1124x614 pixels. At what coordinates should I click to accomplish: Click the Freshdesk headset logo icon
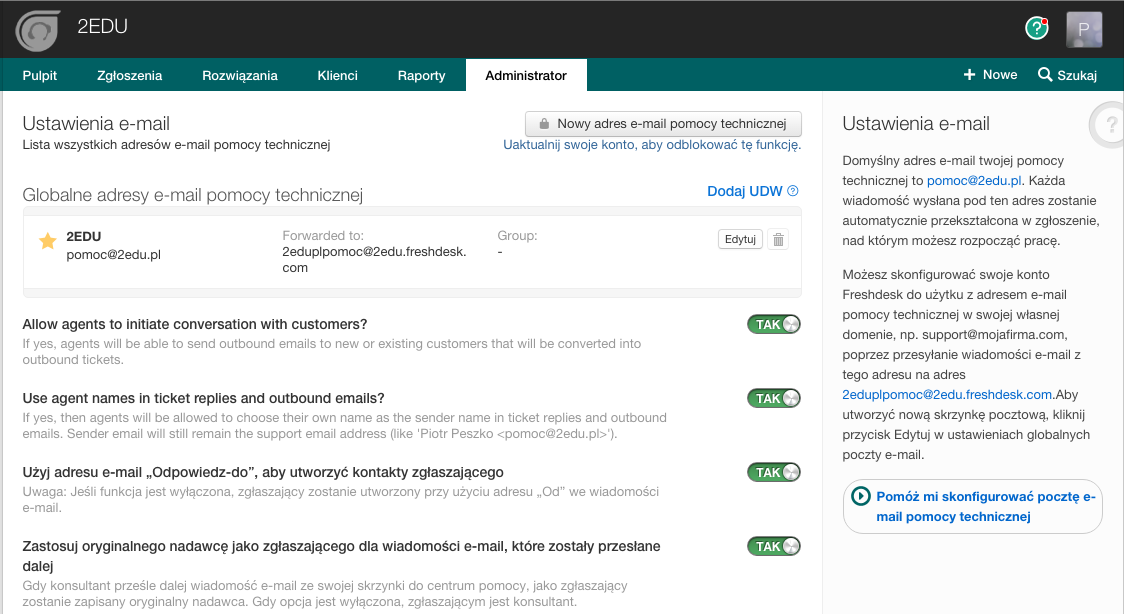[x=38, y=29]
